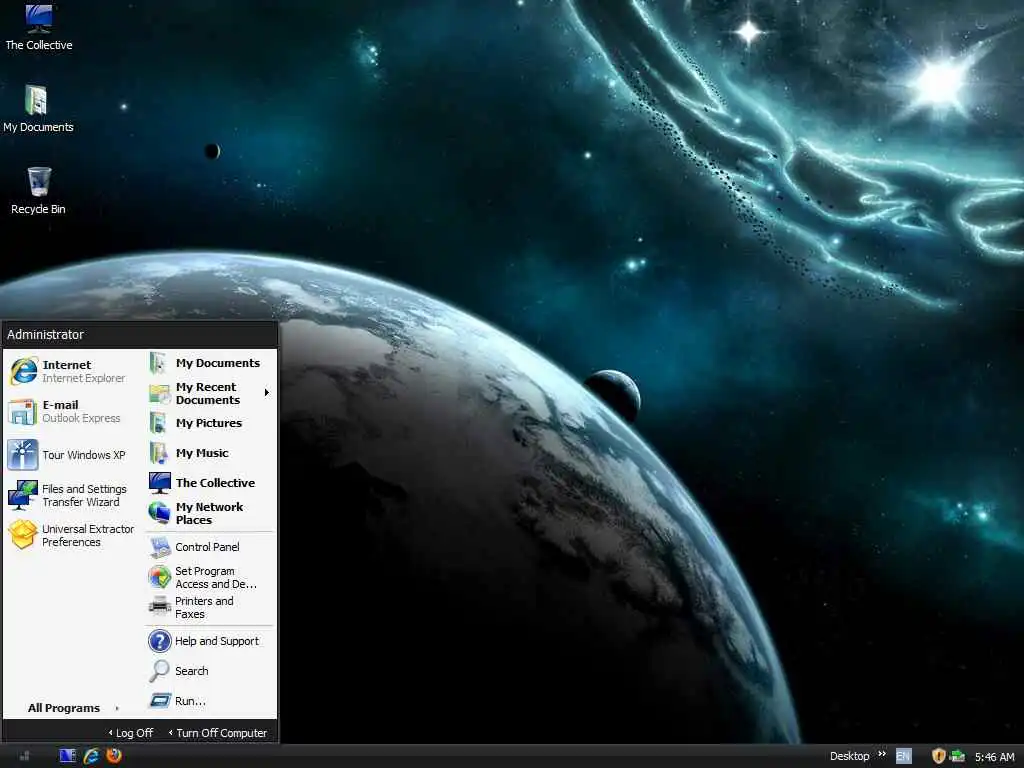Select the My Documents desktop icon
The image size is (1024, 768).
click(x=38, y=109)
